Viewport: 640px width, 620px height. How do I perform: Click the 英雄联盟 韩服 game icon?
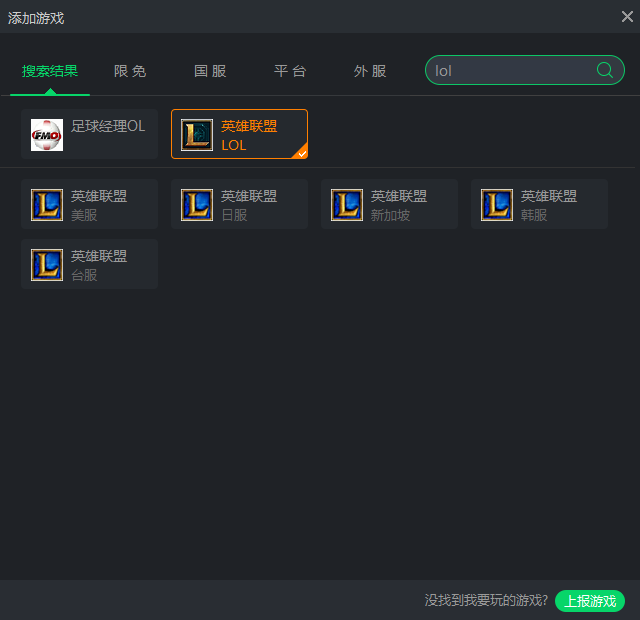click(497, 205)
